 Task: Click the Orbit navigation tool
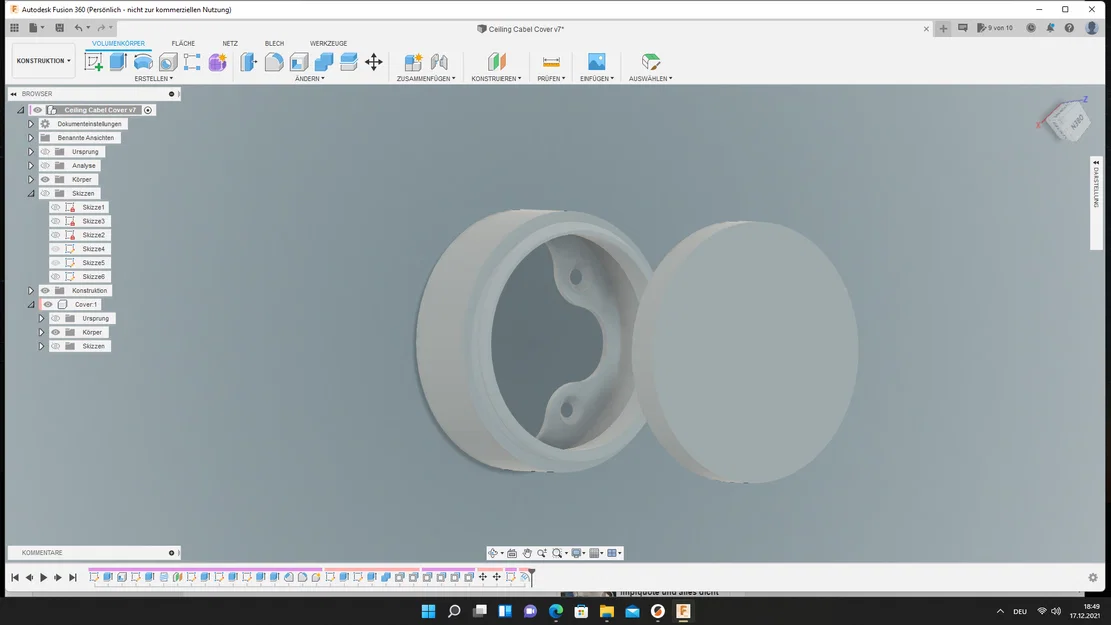[493, 553]
